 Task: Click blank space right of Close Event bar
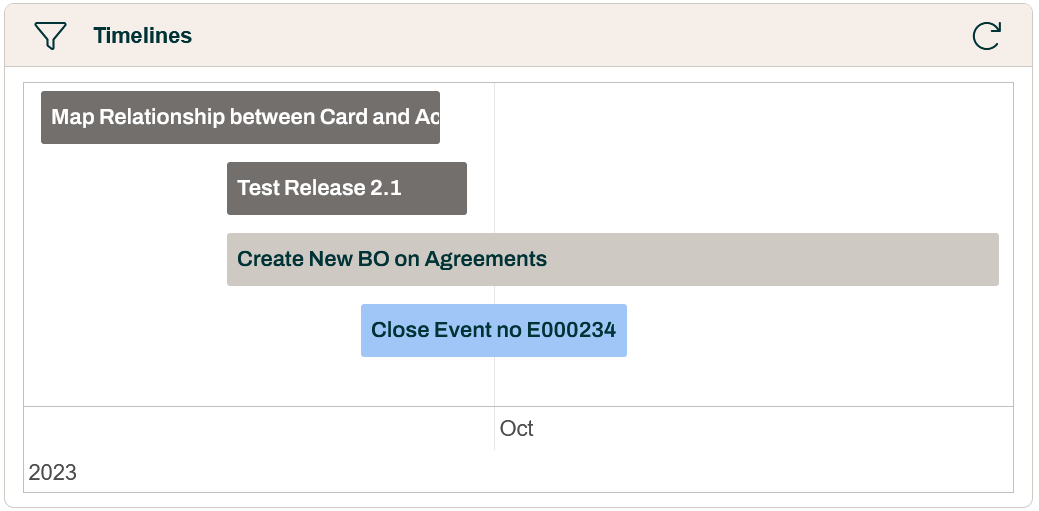point(815,330)
